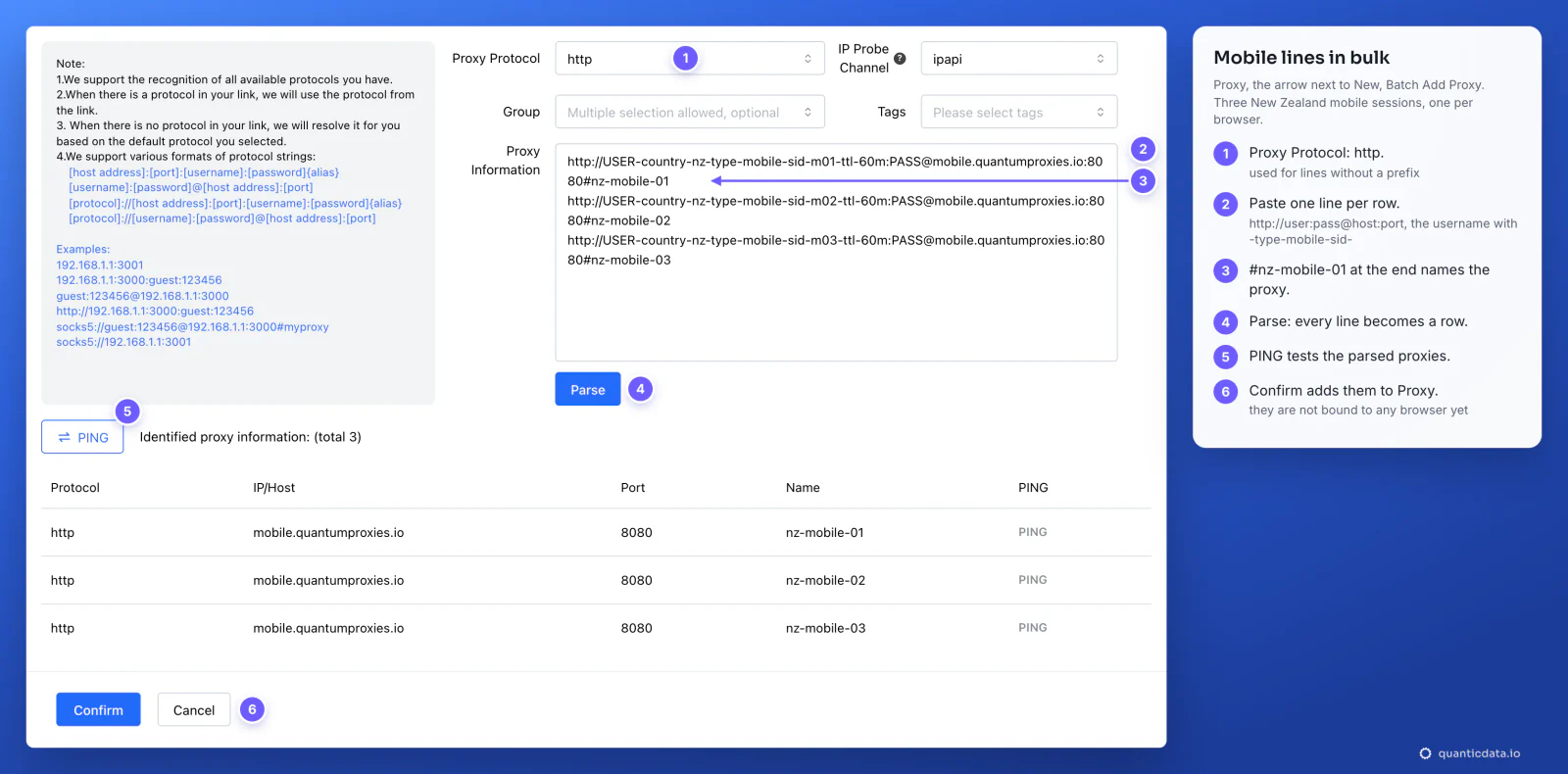The height and width of the screenshot is (774, 1568).
Task: Click example '192.168.1.1:3001' in the note
Action: (x=100, y=265)
